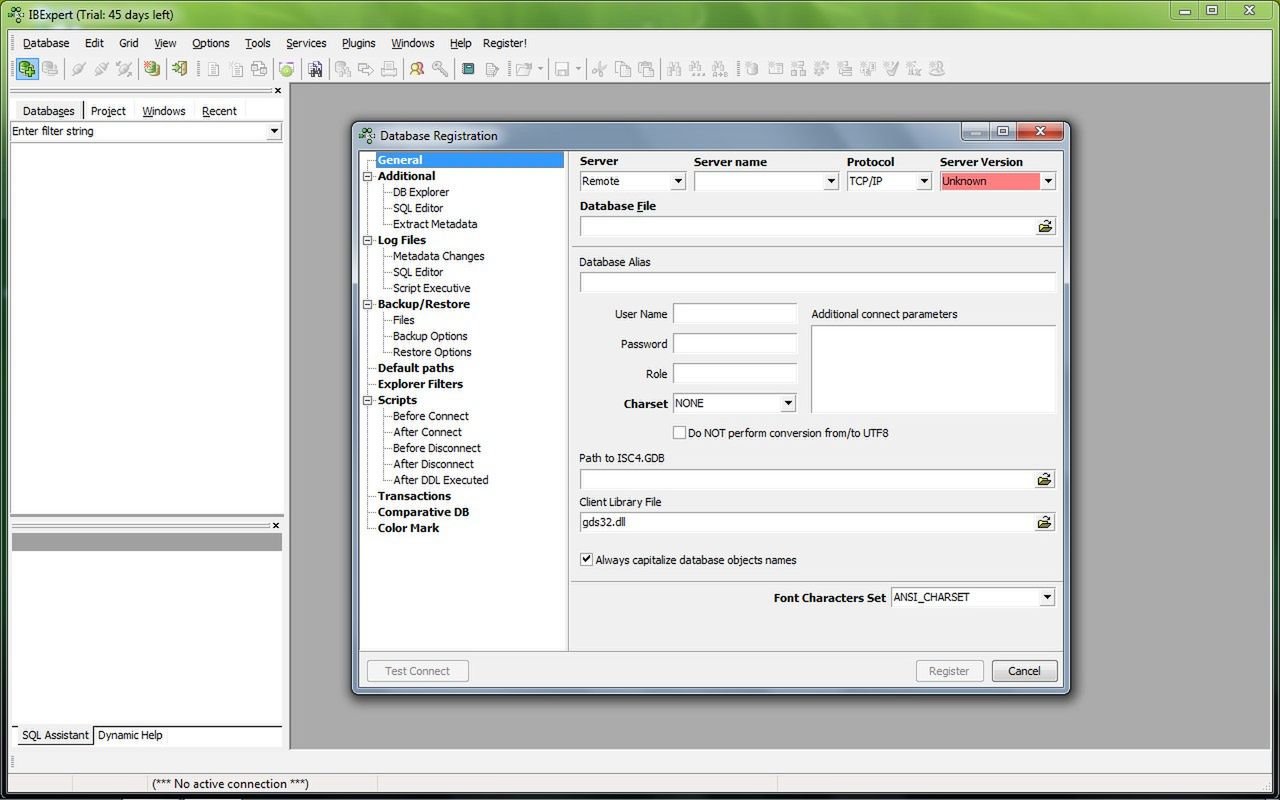Click the Database Alias input field
The width and height of the screenshot is (1280, 800).
coord(818,282)
